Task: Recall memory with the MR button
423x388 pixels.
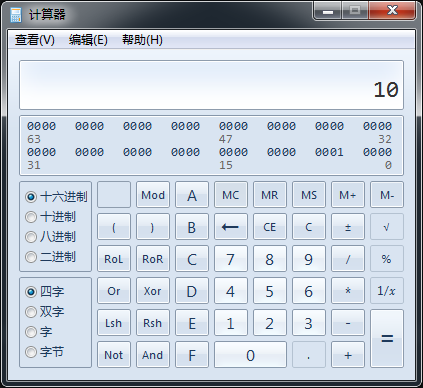Action: coord(270,195)
